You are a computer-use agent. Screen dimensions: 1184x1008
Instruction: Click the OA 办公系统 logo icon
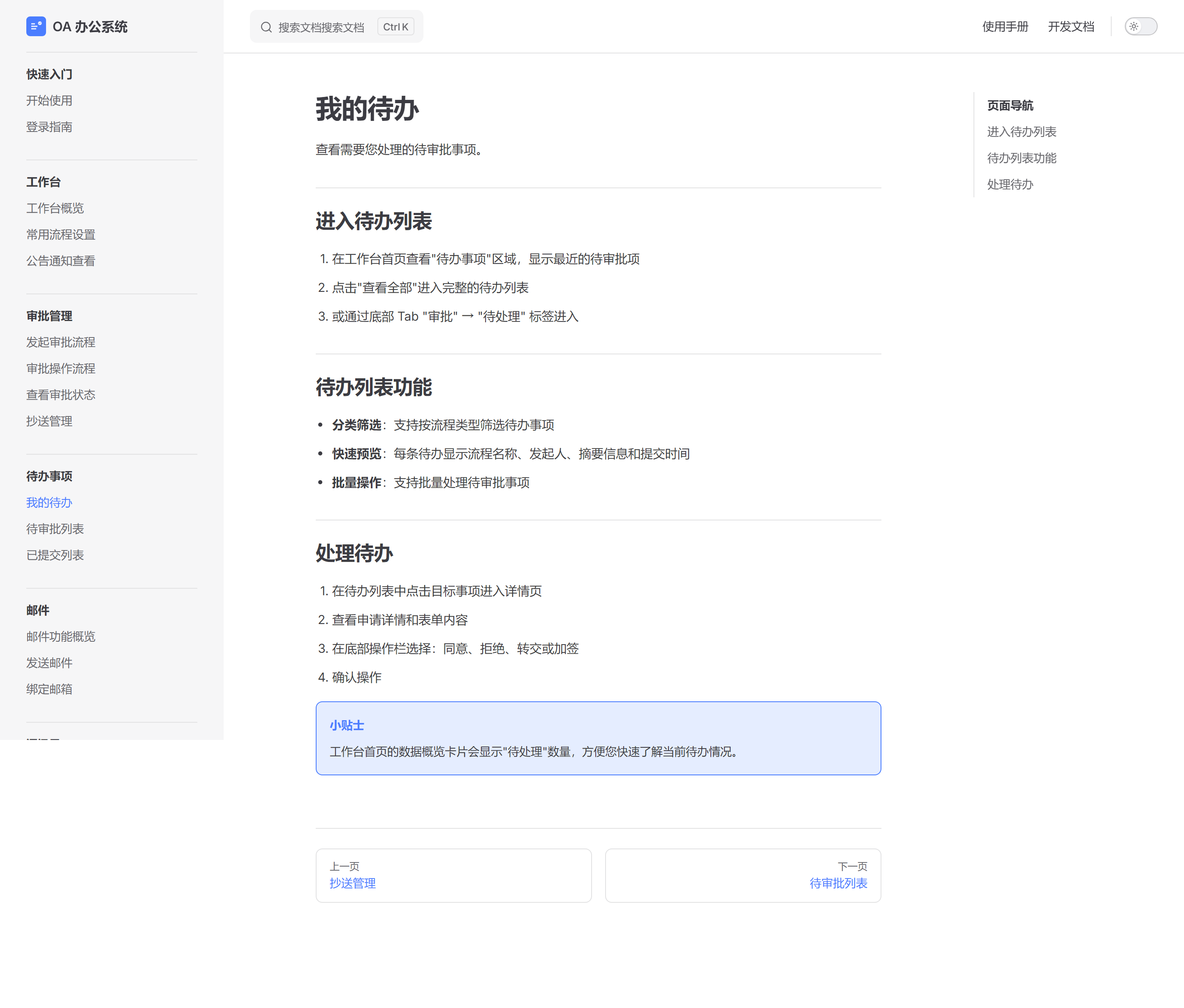click(36, 26)
